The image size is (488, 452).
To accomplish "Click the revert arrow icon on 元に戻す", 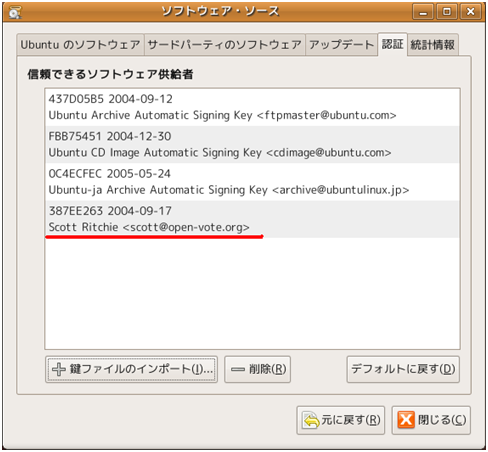I will [x=311, y=420].
